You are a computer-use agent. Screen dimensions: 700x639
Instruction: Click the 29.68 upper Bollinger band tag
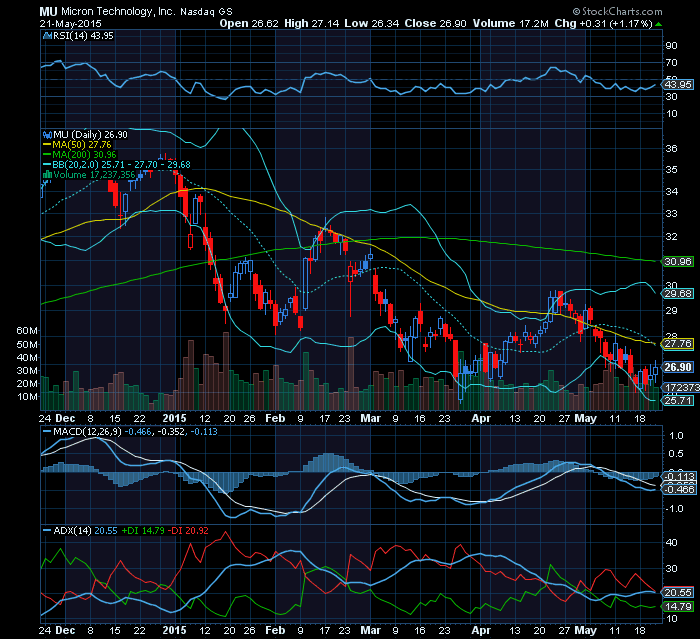tap(678, 293)
